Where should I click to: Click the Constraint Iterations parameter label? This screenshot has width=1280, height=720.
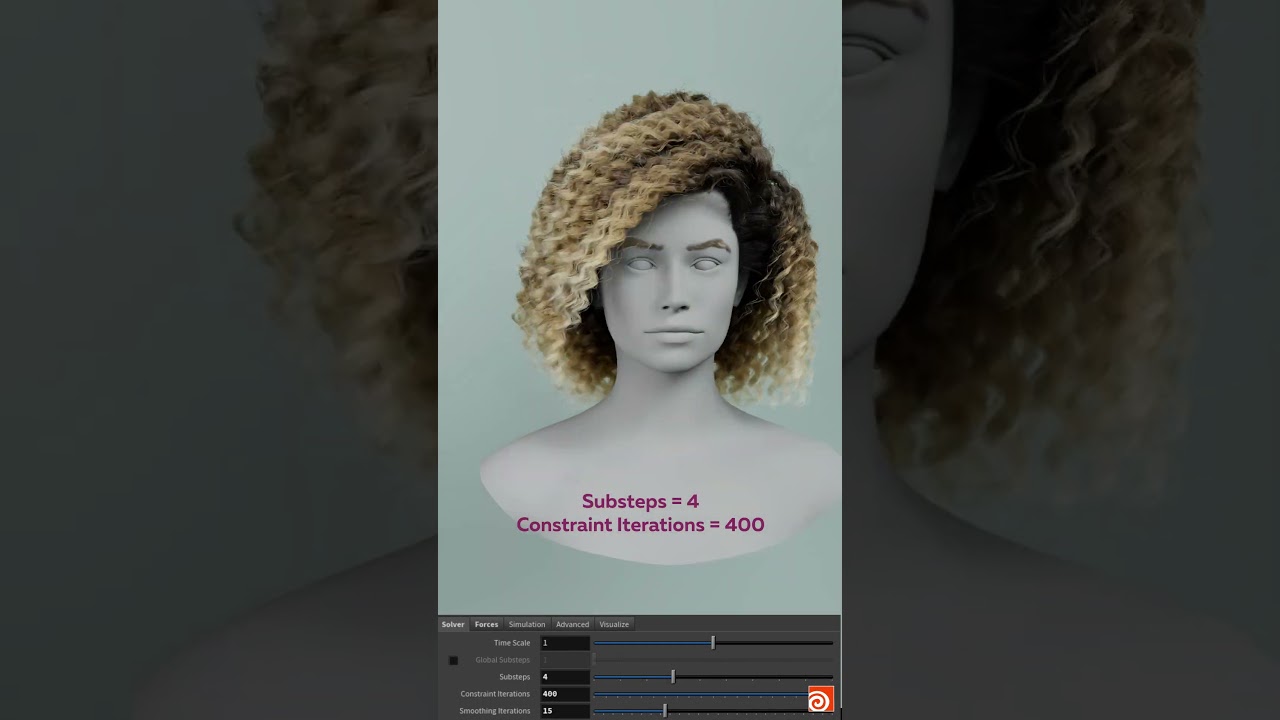pyautogui.click(x=495, y=694)
